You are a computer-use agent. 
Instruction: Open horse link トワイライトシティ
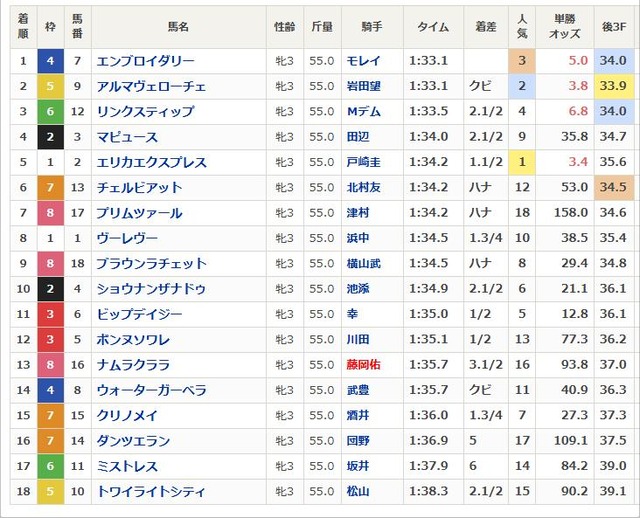click(151, 491)
